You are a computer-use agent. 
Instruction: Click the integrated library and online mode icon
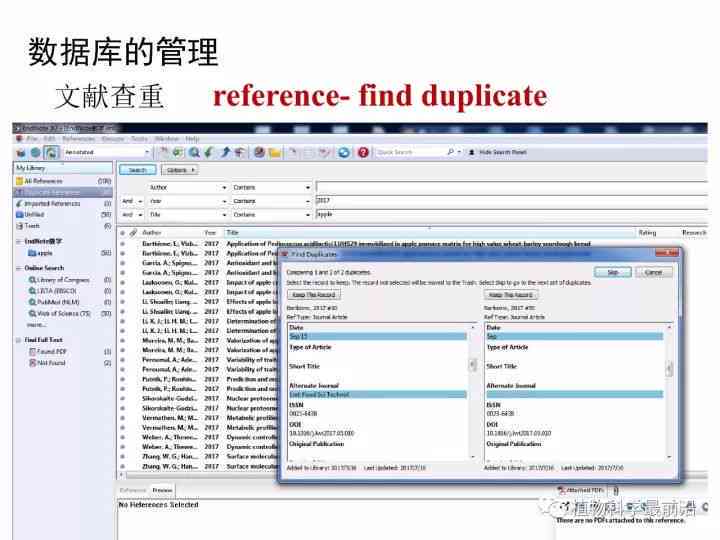click(51, 152)
